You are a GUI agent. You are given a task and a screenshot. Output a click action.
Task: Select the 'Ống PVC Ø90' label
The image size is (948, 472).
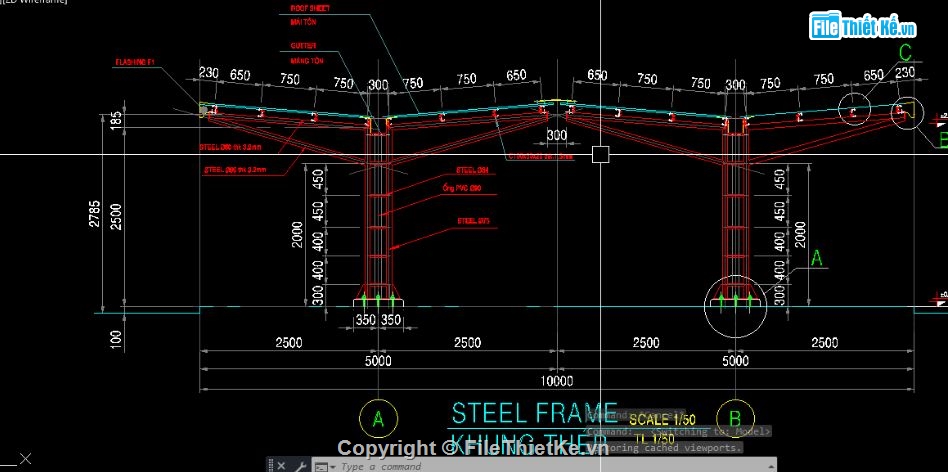click(461, 189)
